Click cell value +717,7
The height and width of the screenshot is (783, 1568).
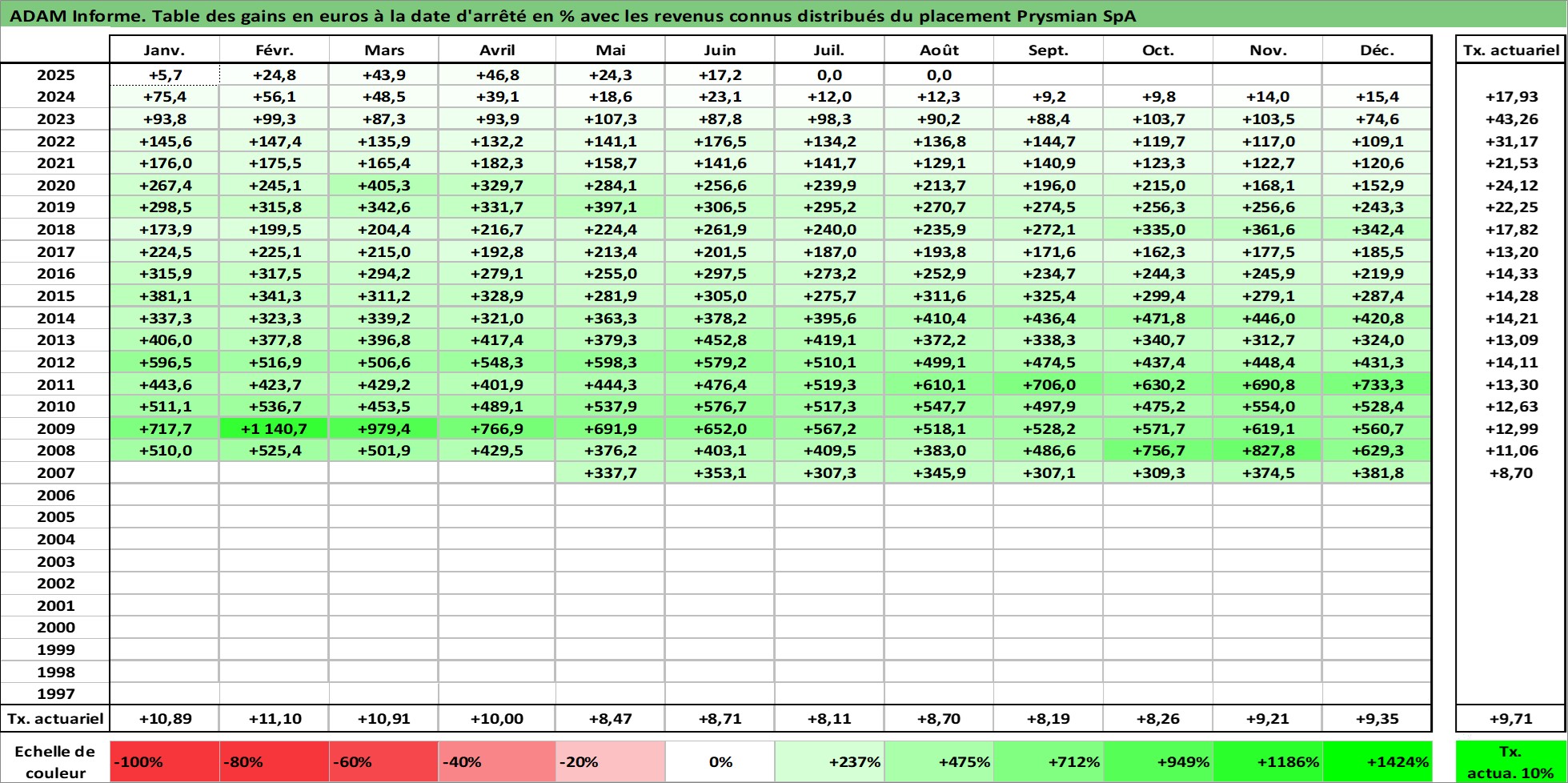pos(164,428)
